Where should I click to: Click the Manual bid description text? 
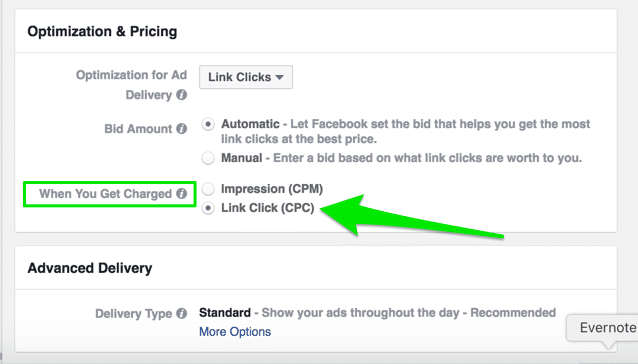point(427,158)
